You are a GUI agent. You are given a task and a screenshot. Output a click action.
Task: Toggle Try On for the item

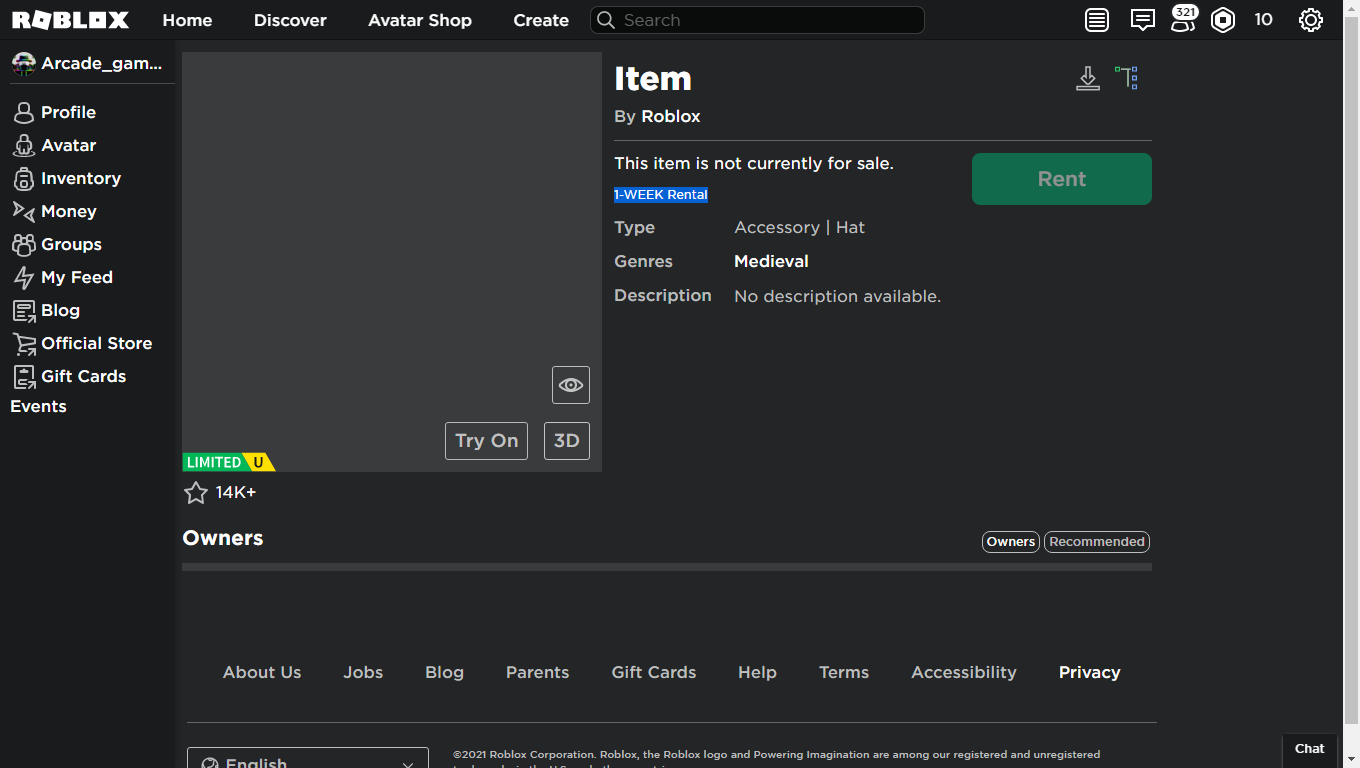click(x=486, y=441)
